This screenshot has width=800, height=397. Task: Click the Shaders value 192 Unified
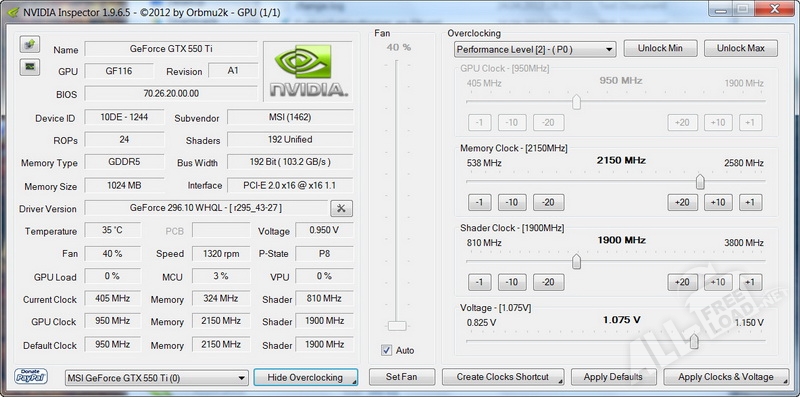290,139
